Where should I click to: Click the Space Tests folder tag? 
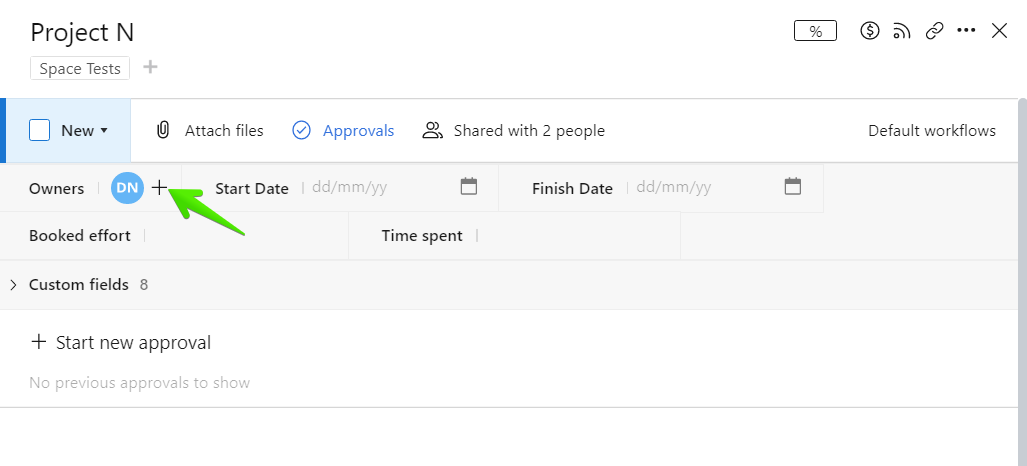pos(80,68)
